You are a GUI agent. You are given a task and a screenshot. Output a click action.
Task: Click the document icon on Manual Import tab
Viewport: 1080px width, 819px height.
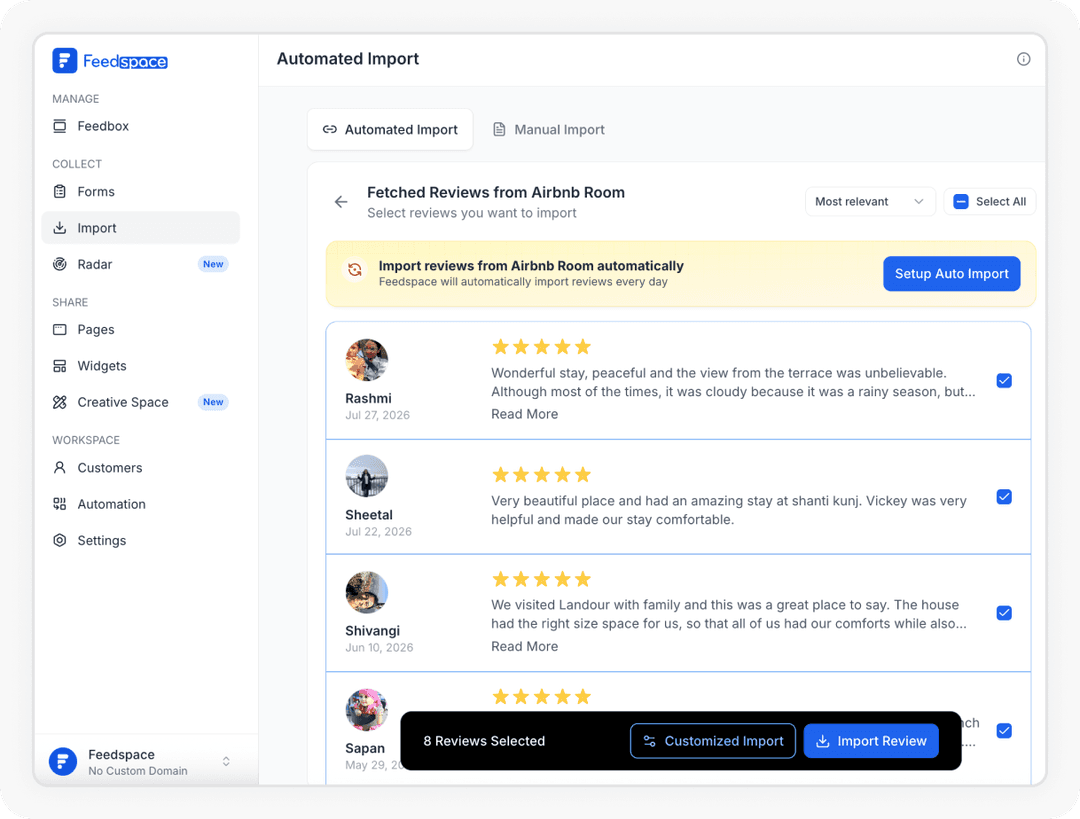coord(499,129)
